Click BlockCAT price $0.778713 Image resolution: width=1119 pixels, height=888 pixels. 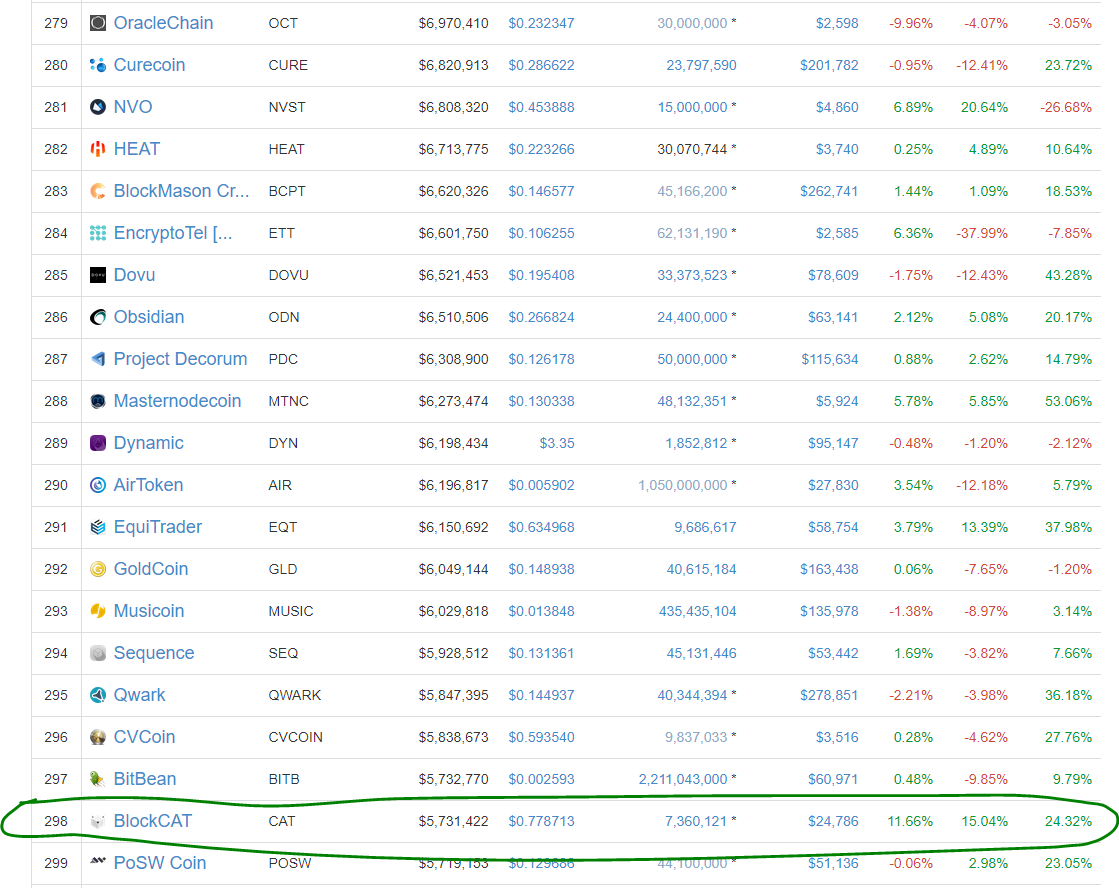pos(541,821)
